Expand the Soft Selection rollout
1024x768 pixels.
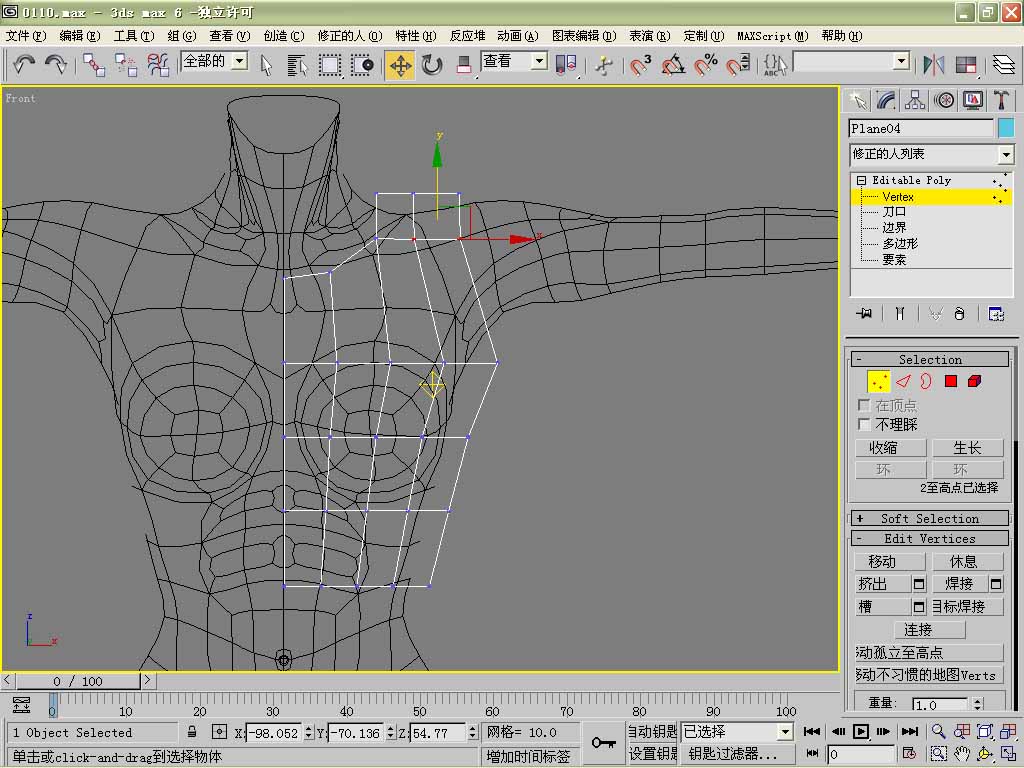pos(930,519)
